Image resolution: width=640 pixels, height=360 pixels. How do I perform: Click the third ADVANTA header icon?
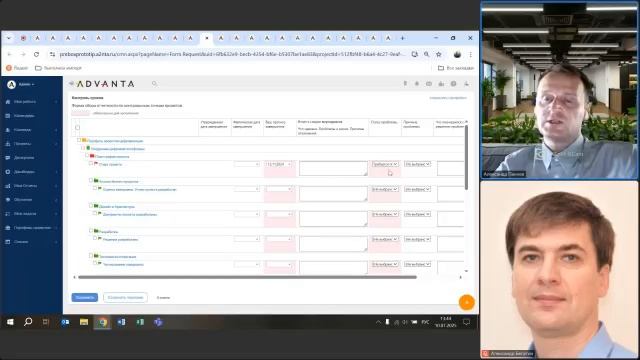(429, 84)
